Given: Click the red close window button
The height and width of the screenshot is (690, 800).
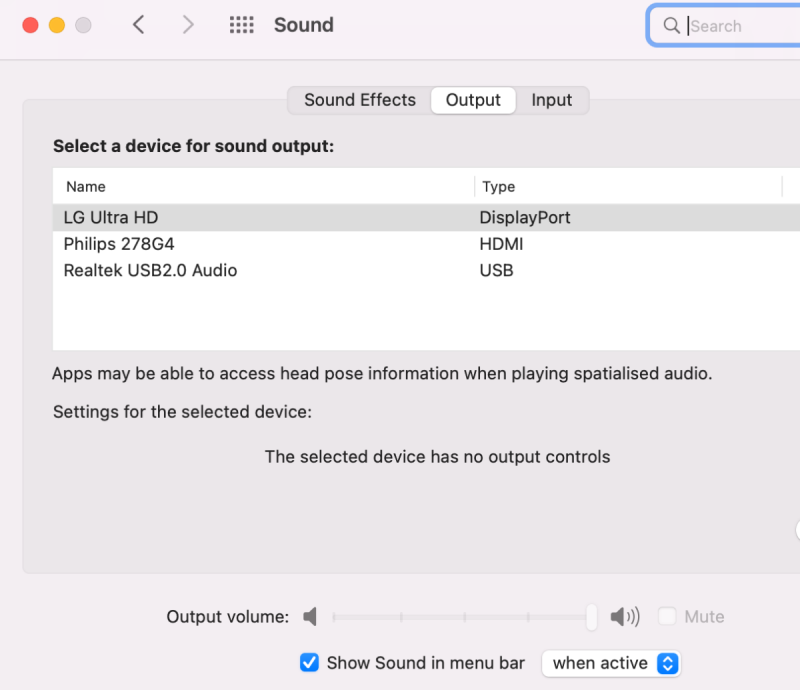Looking at the screenshot, I should pos(30,25).
